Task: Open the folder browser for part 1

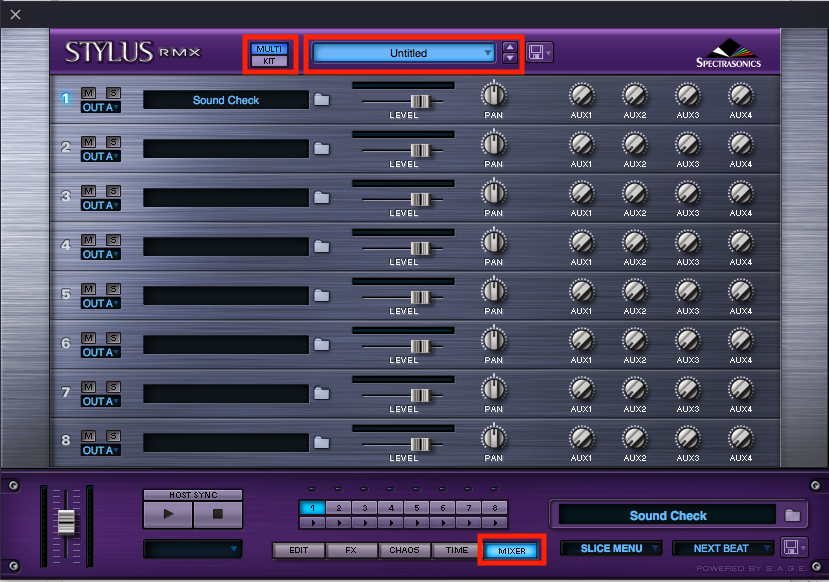Action: 321,99
